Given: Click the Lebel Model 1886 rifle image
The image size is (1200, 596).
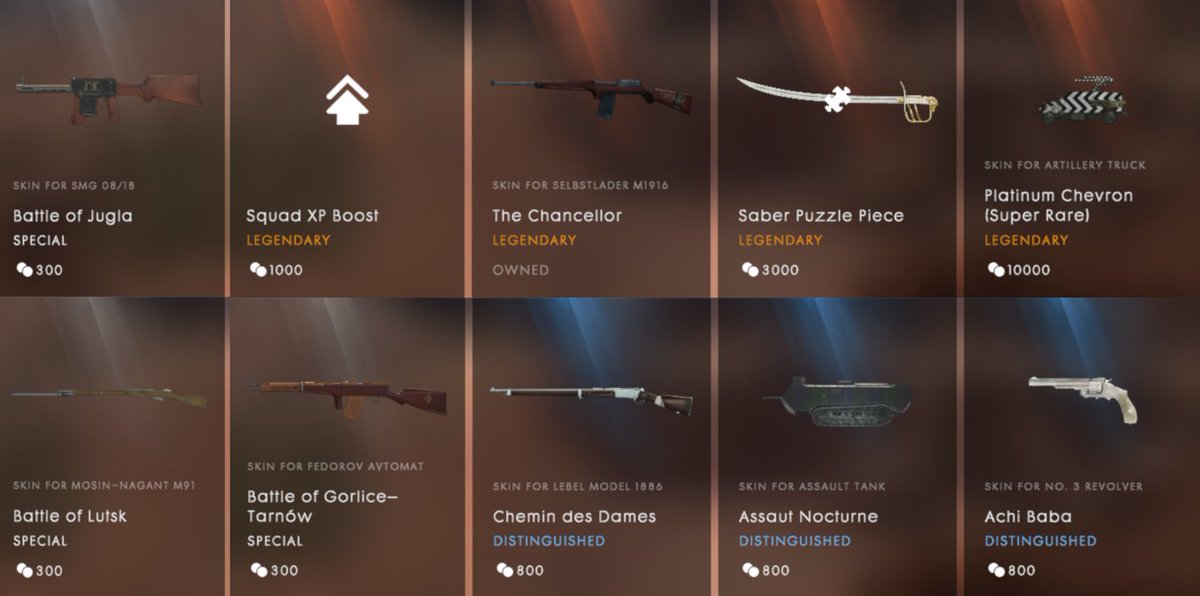Looking at the screenshot, I should tap(590, 399).
